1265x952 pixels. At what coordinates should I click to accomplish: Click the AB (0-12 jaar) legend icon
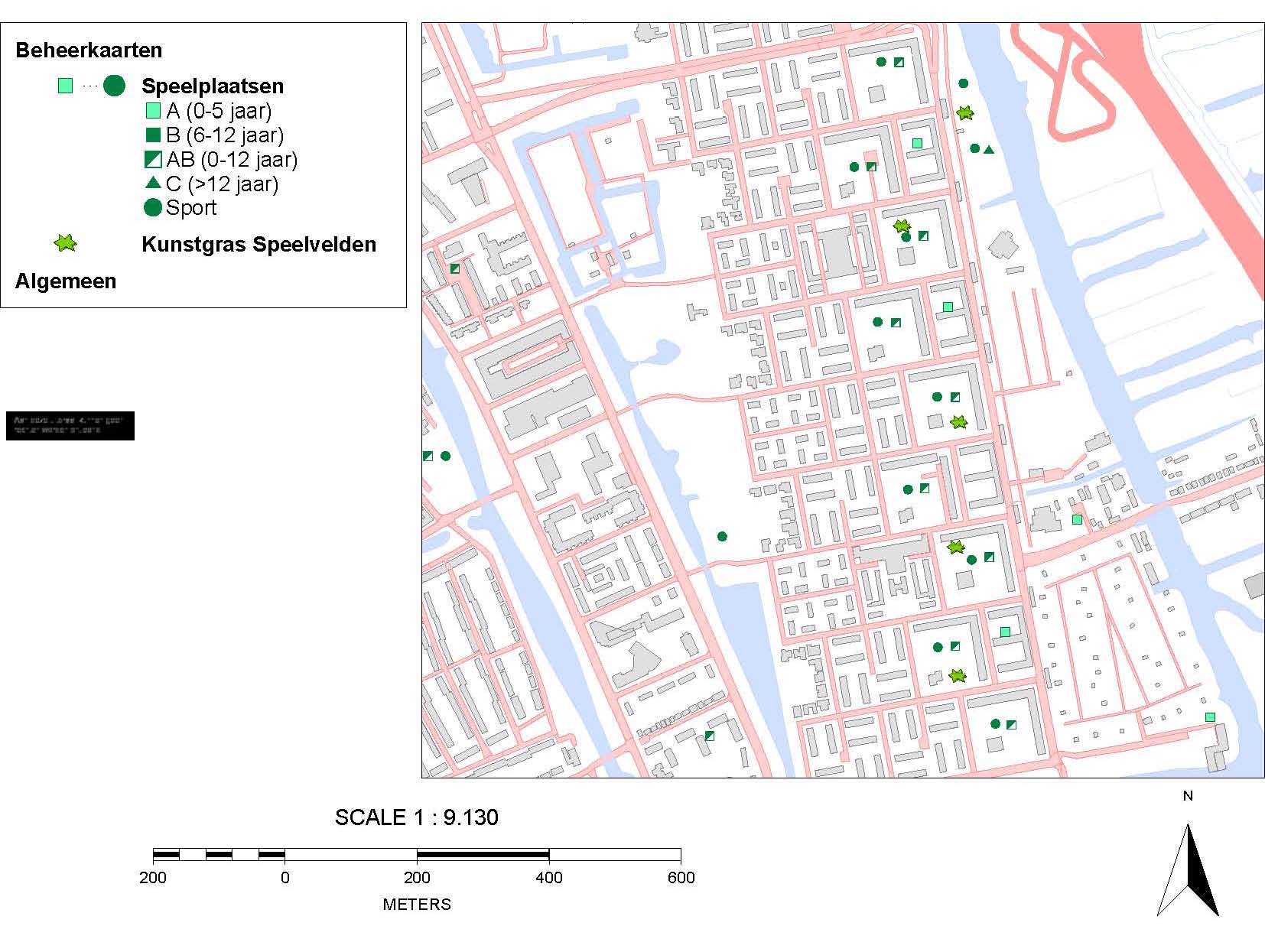point(153,160)
